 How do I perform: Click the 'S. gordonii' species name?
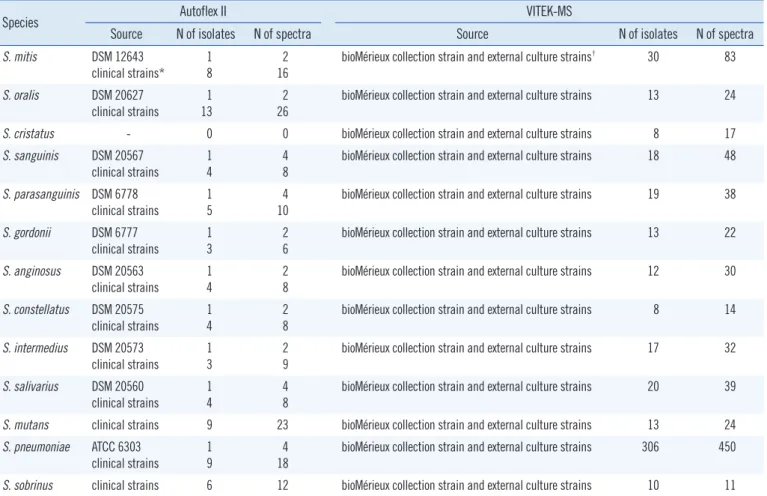[x=26, y=232]
